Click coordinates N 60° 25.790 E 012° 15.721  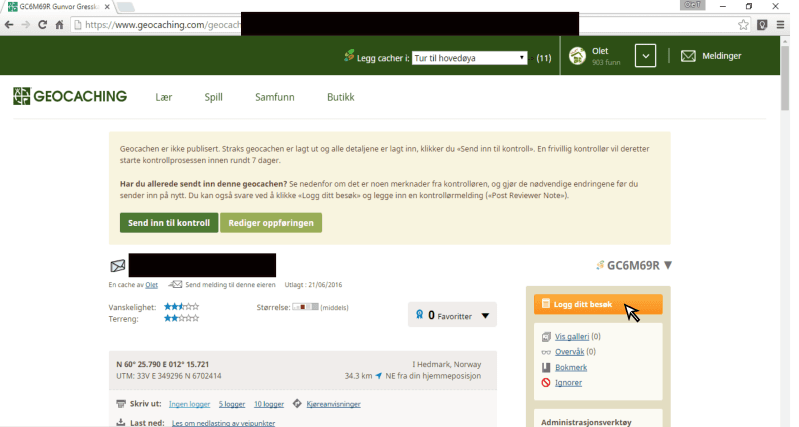[163, 364]
